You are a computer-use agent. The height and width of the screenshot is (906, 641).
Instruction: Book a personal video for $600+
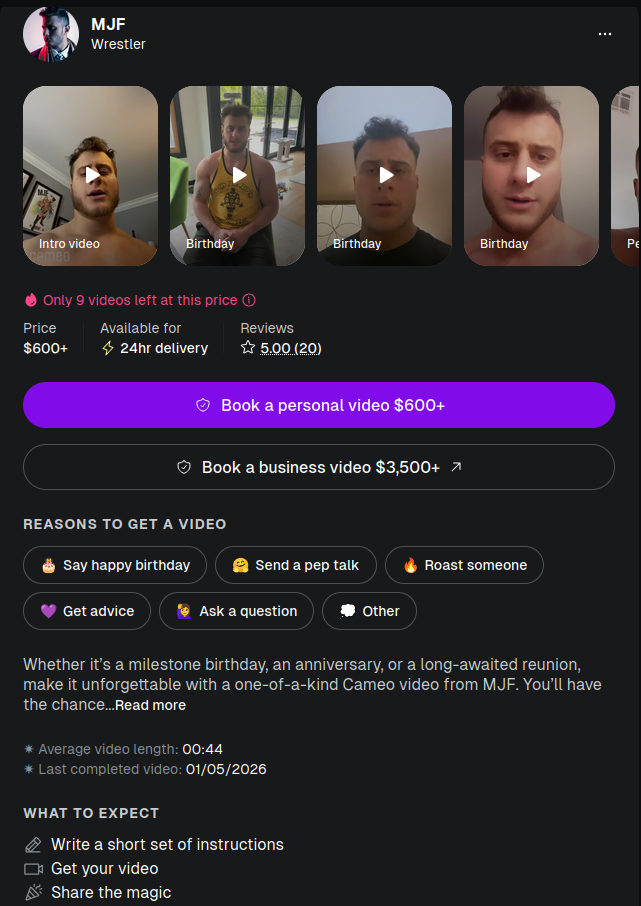[319, 405]
